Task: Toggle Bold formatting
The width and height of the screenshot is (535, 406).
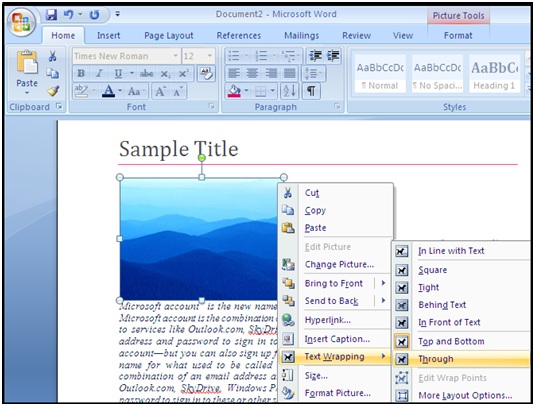Action: (x=81, y=73)
